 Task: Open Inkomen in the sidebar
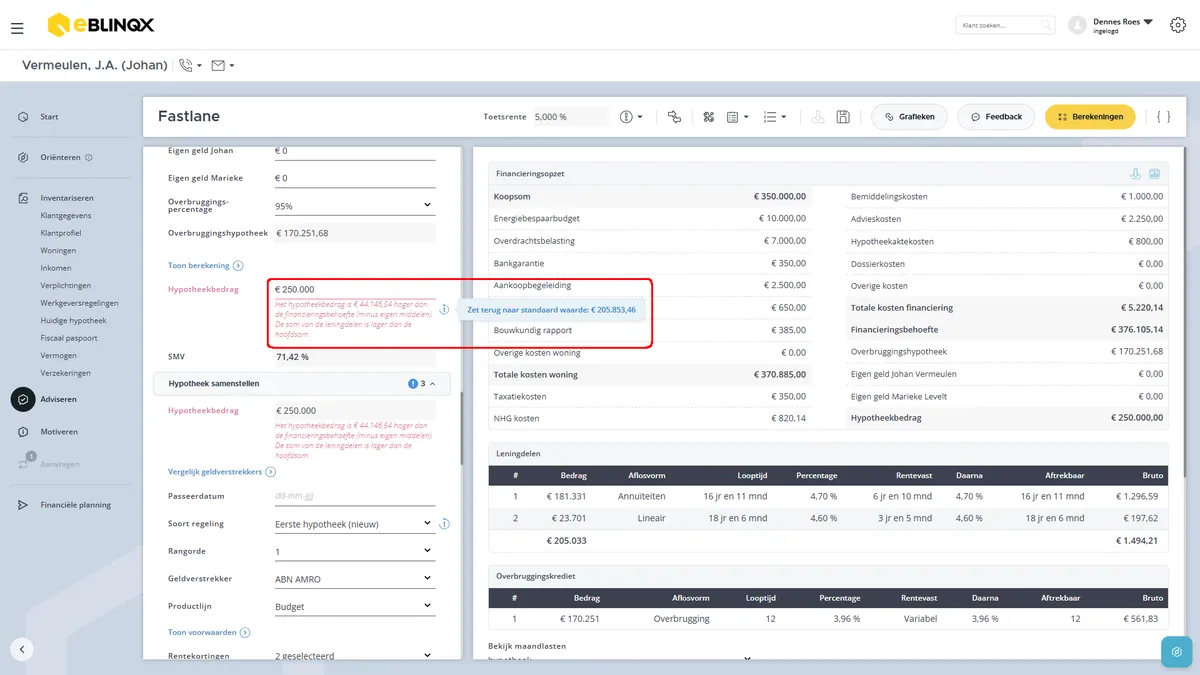click(56, 268)
